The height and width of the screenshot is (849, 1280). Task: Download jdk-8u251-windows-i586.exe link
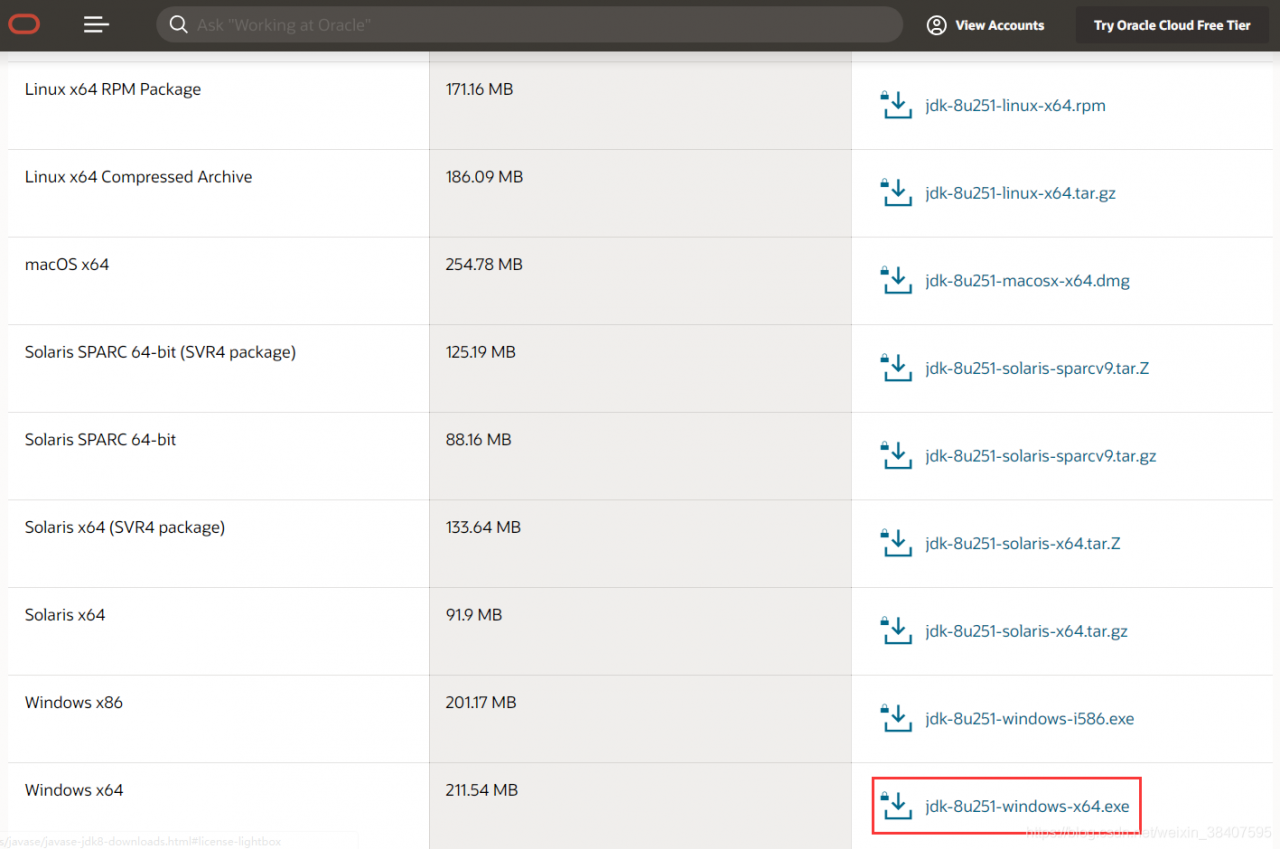tap(1029, 719)
